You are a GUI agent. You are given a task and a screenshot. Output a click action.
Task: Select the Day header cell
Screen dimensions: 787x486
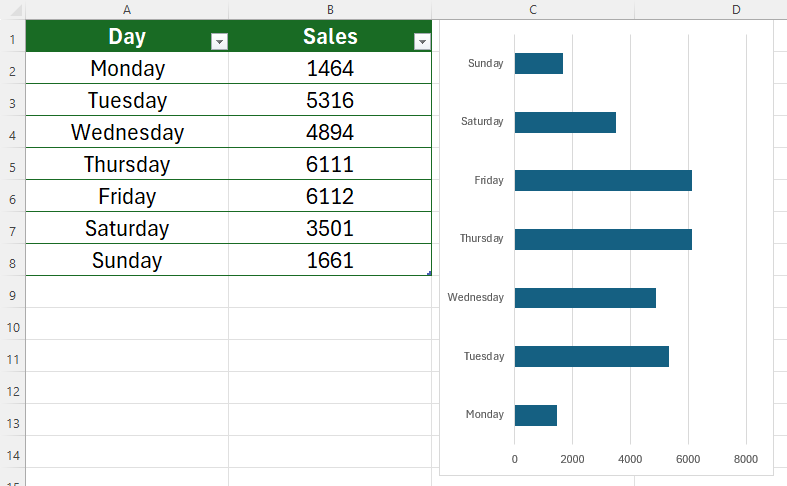click(x=127, y=37)
